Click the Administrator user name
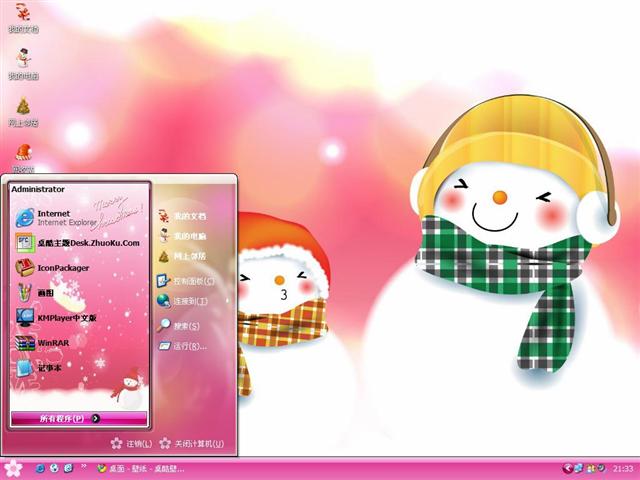The height and width of the screenshot is (480, 640). point(38,189)
